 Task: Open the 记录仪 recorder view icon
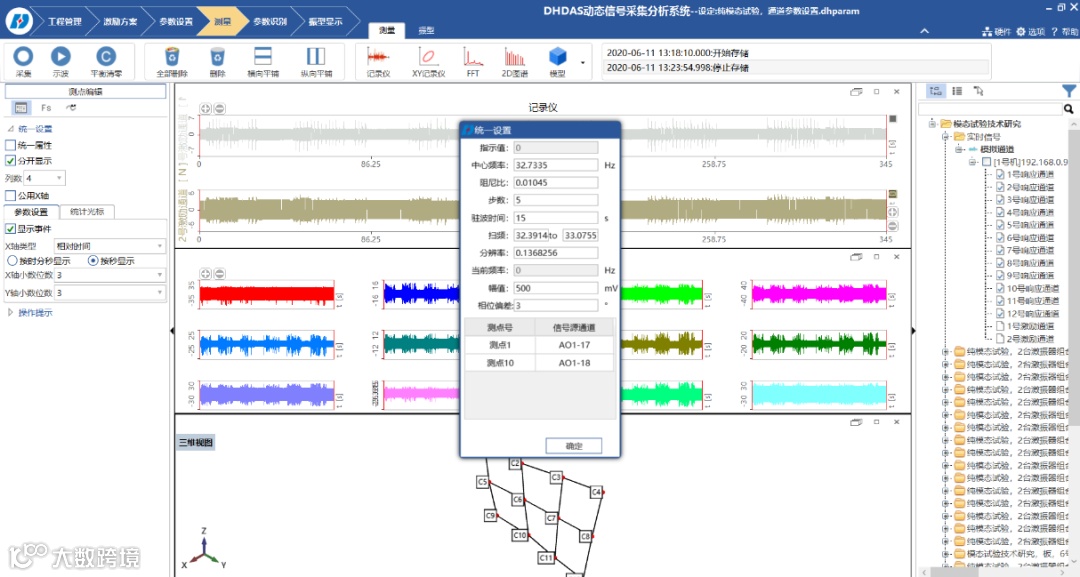pyautogui.click(x=377, y=56)
